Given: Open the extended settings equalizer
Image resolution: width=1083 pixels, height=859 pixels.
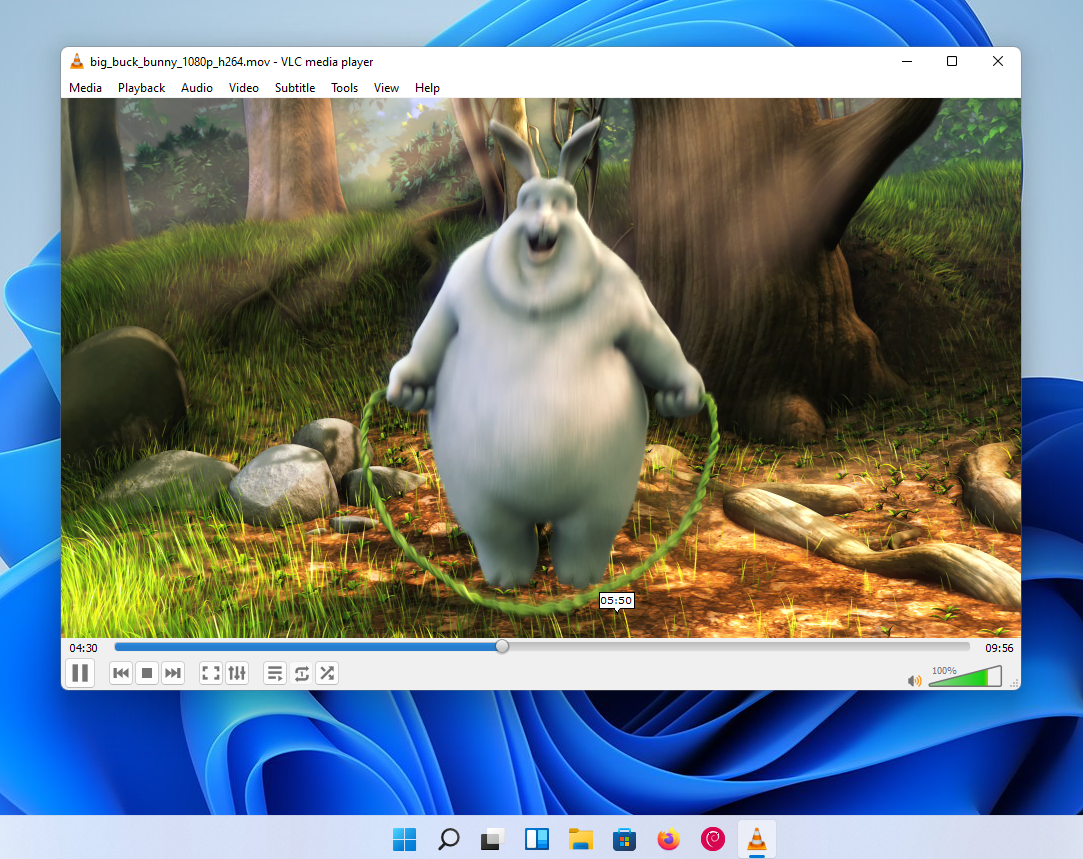Looking at the screenshot, I should tap(236, 673).
